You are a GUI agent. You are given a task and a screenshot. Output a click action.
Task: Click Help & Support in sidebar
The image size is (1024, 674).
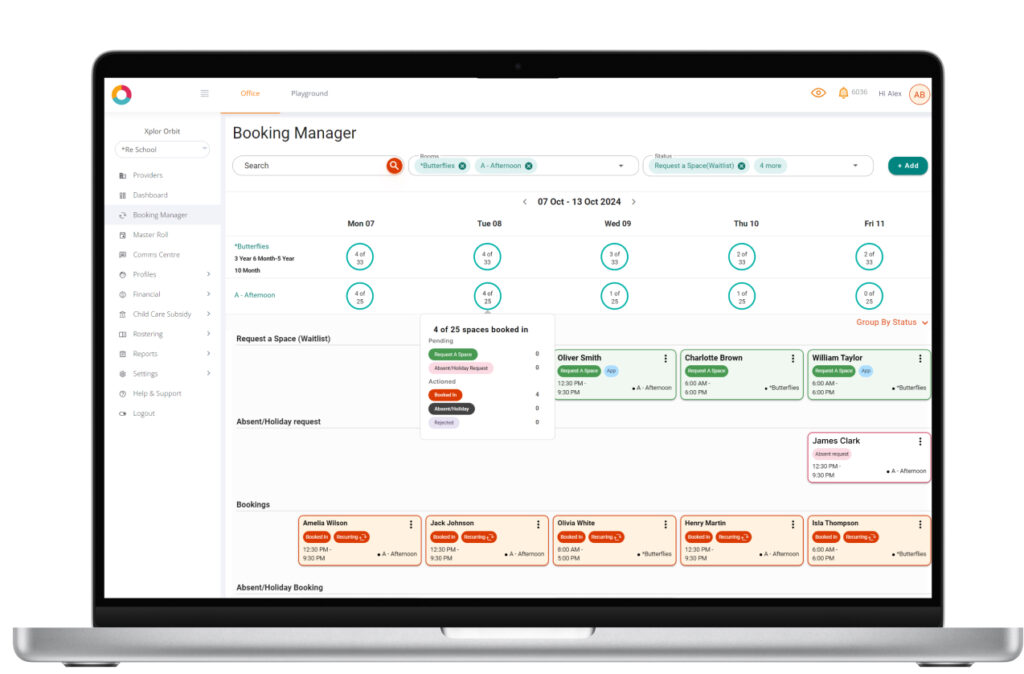click(157, 394)
